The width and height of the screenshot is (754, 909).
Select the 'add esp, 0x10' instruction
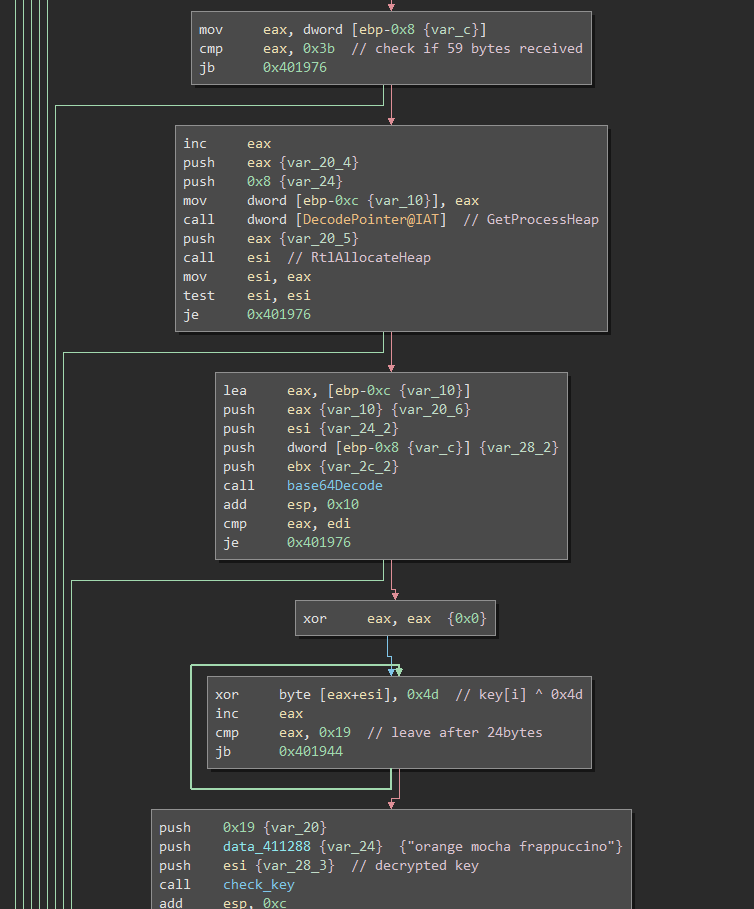coord(291,505)
